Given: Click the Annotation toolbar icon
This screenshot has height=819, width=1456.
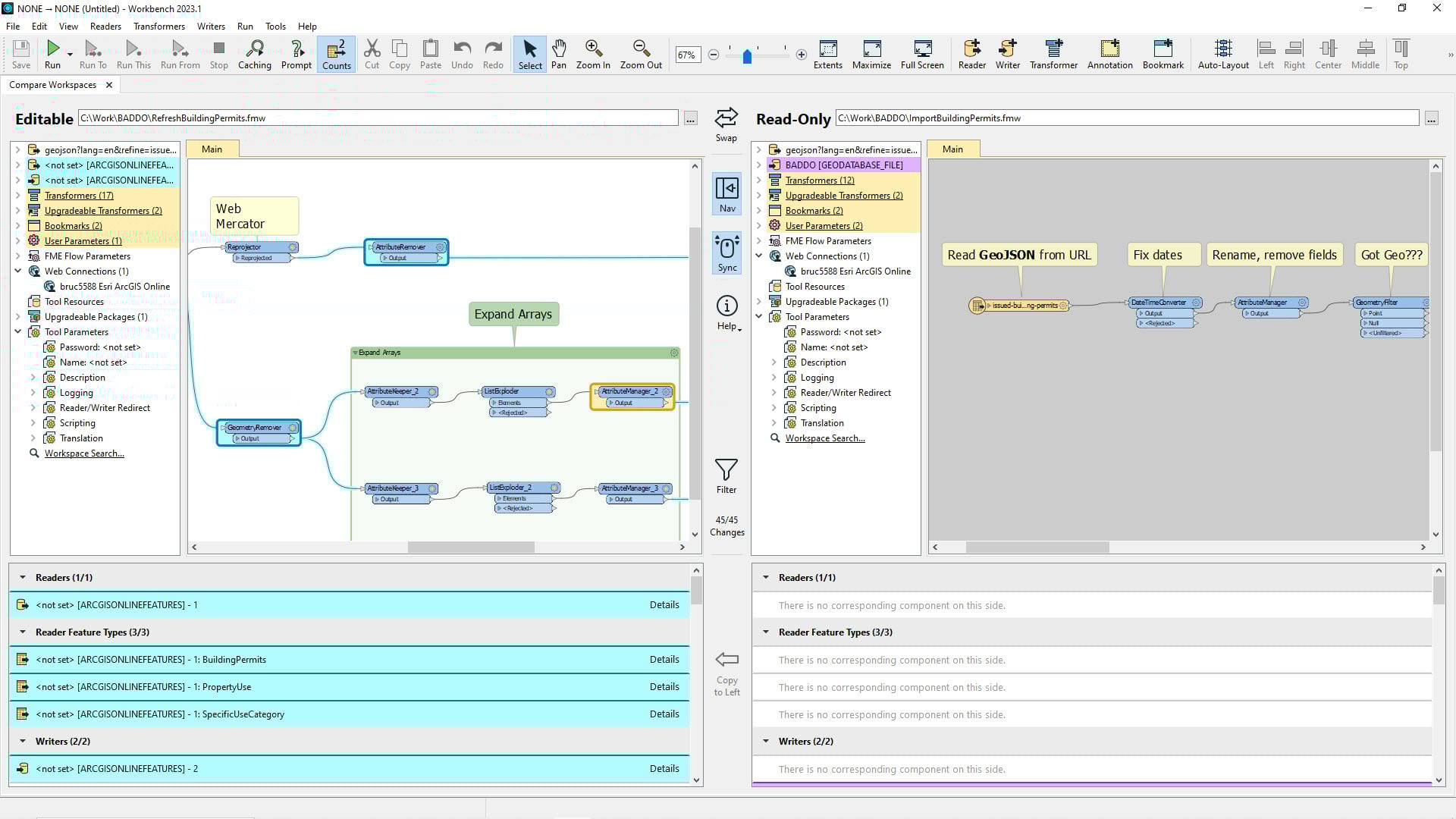Looking at the screenshot, I should pos(1109,49).
